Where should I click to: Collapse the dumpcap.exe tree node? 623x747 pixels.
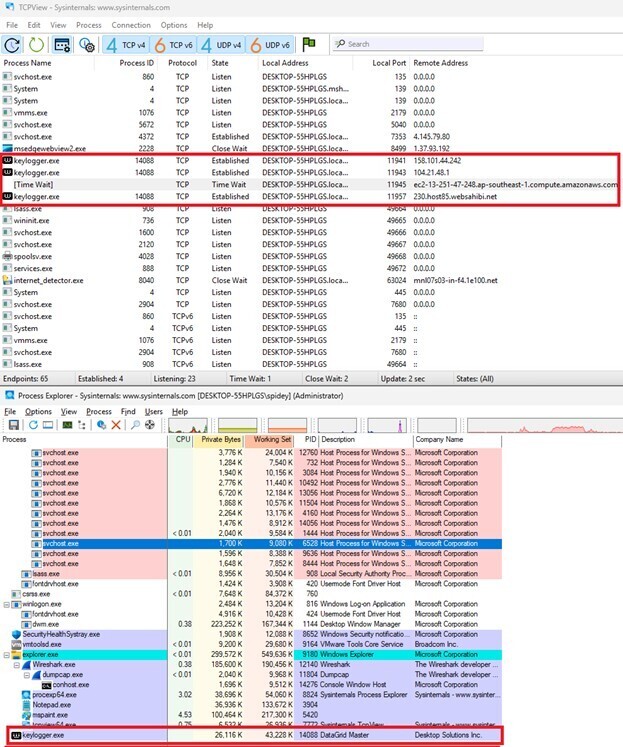[x=27, y=675]
